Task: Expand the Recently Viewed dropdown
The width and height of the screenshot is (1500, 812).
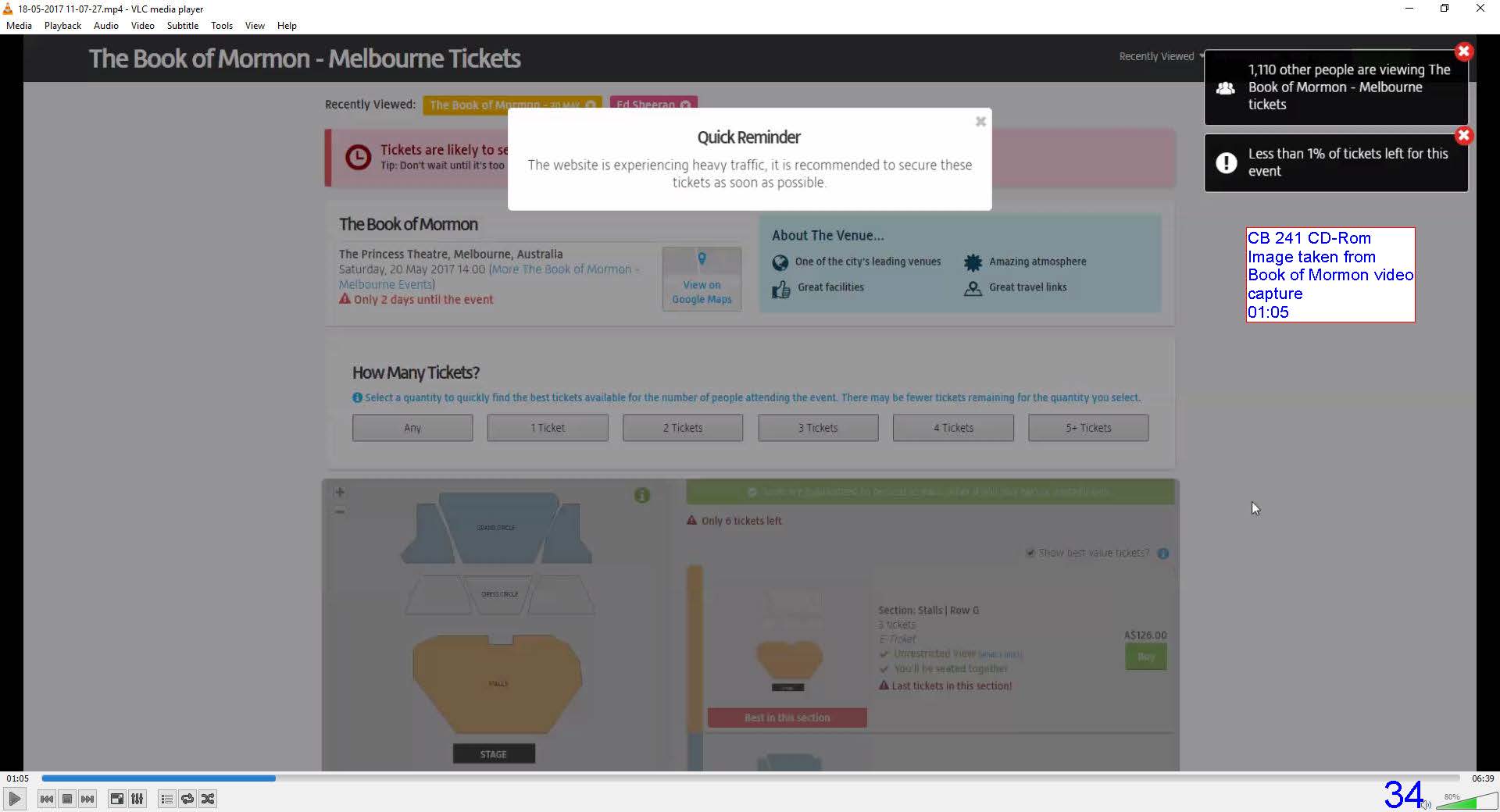Action: 1160,56
